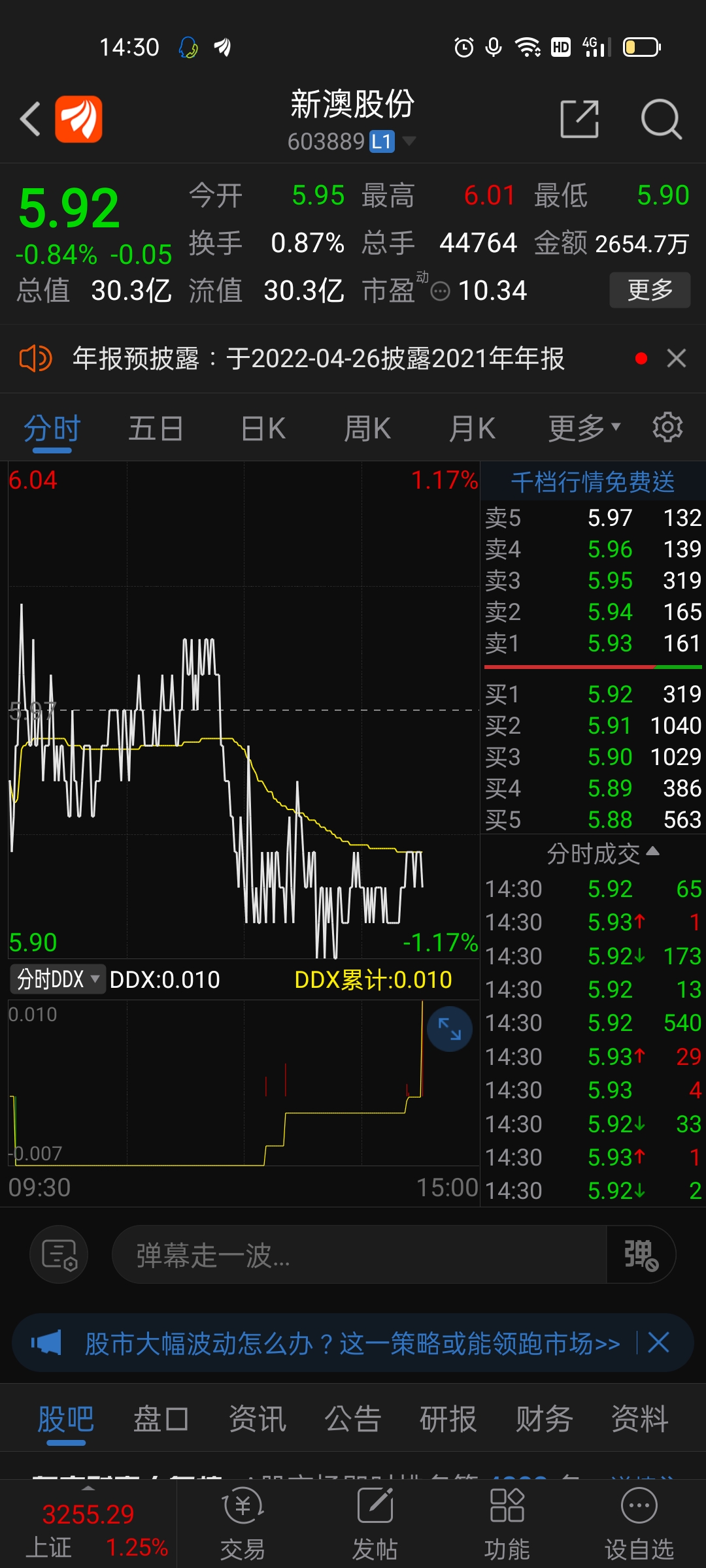Tap the battery status icon
The image size is (706, 1568).
[x=641, y=47]
